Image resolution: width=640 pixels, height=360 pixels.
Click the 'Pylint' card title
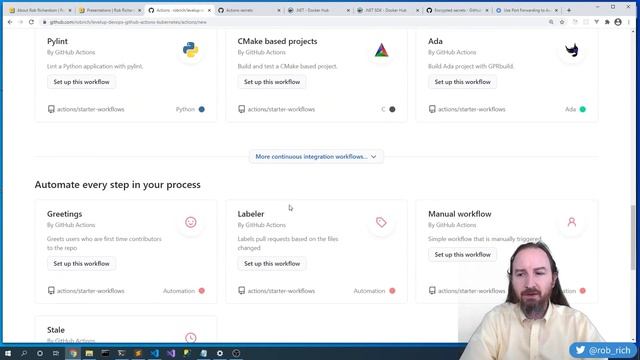point(57,41)
